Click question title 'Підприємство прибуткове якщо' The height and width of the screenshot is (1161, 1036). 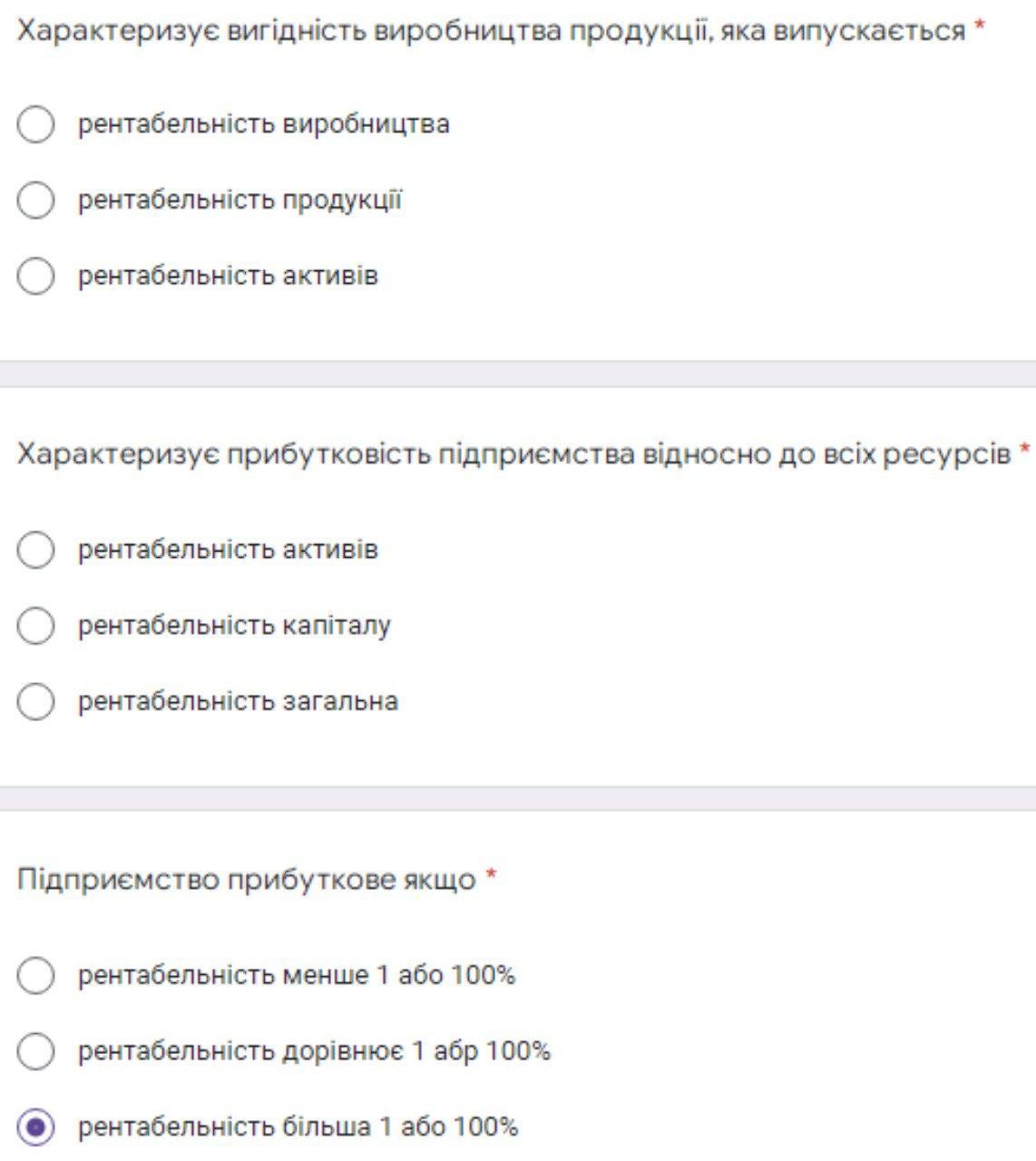(x=246, y=880)
